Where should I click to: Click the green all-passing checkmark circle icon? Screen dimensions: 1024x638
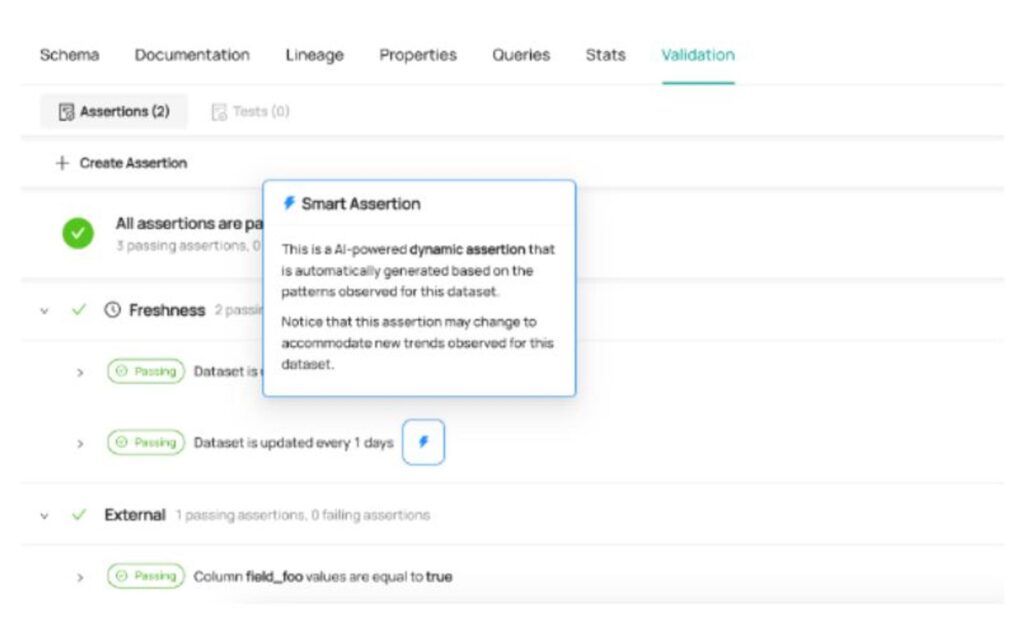77,233
